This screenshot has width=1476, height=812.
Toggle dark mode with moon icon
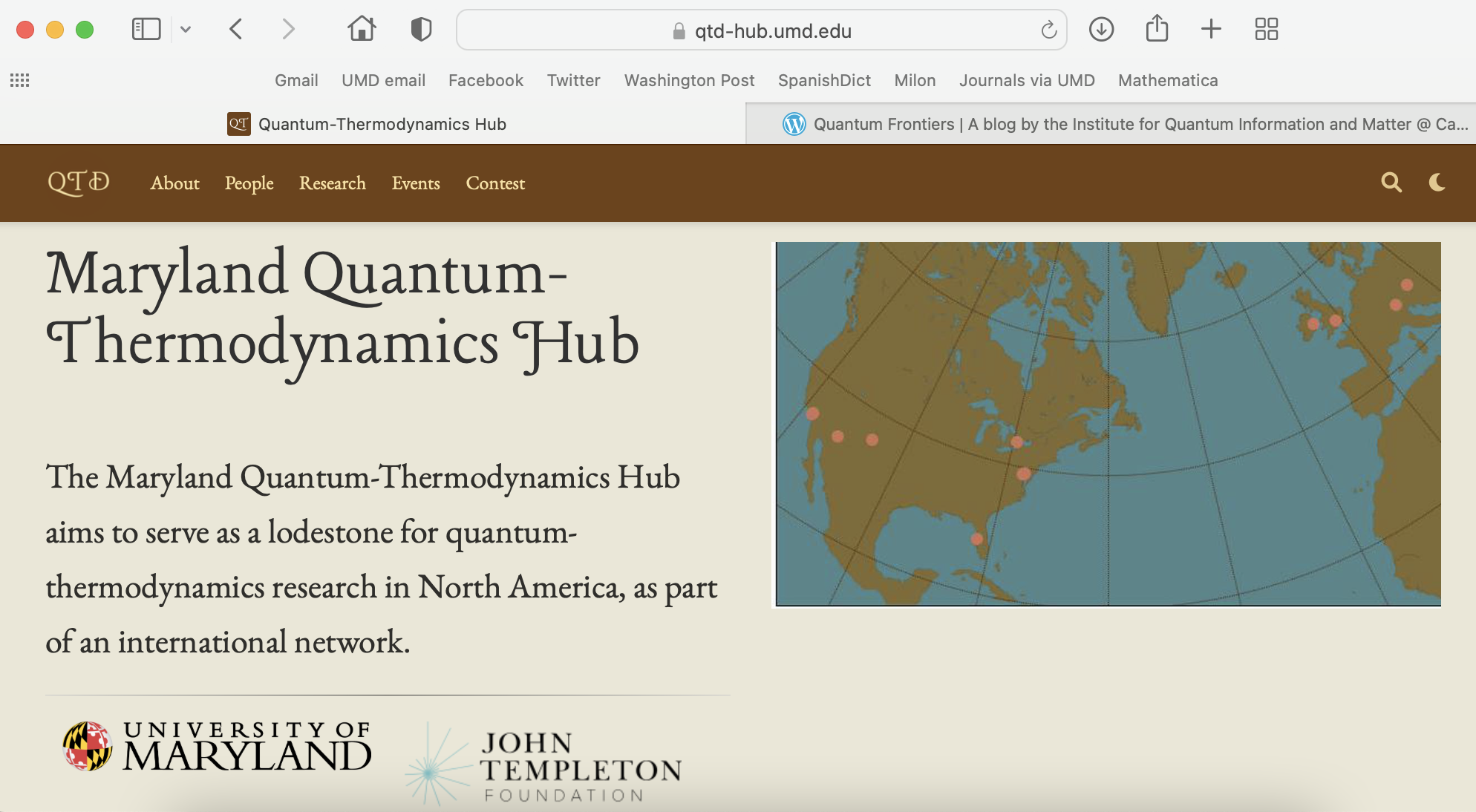coord(1437,183)
